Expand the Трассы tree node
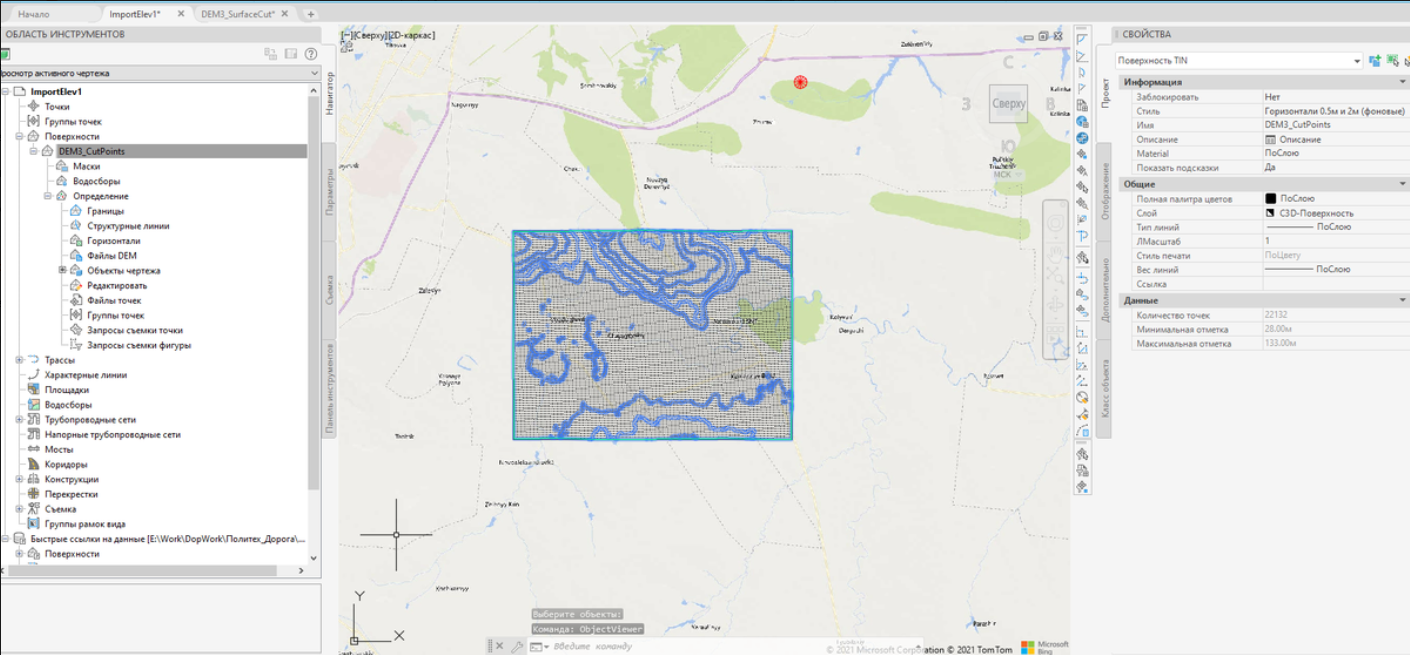The image size is (1410, 655). 19,360
